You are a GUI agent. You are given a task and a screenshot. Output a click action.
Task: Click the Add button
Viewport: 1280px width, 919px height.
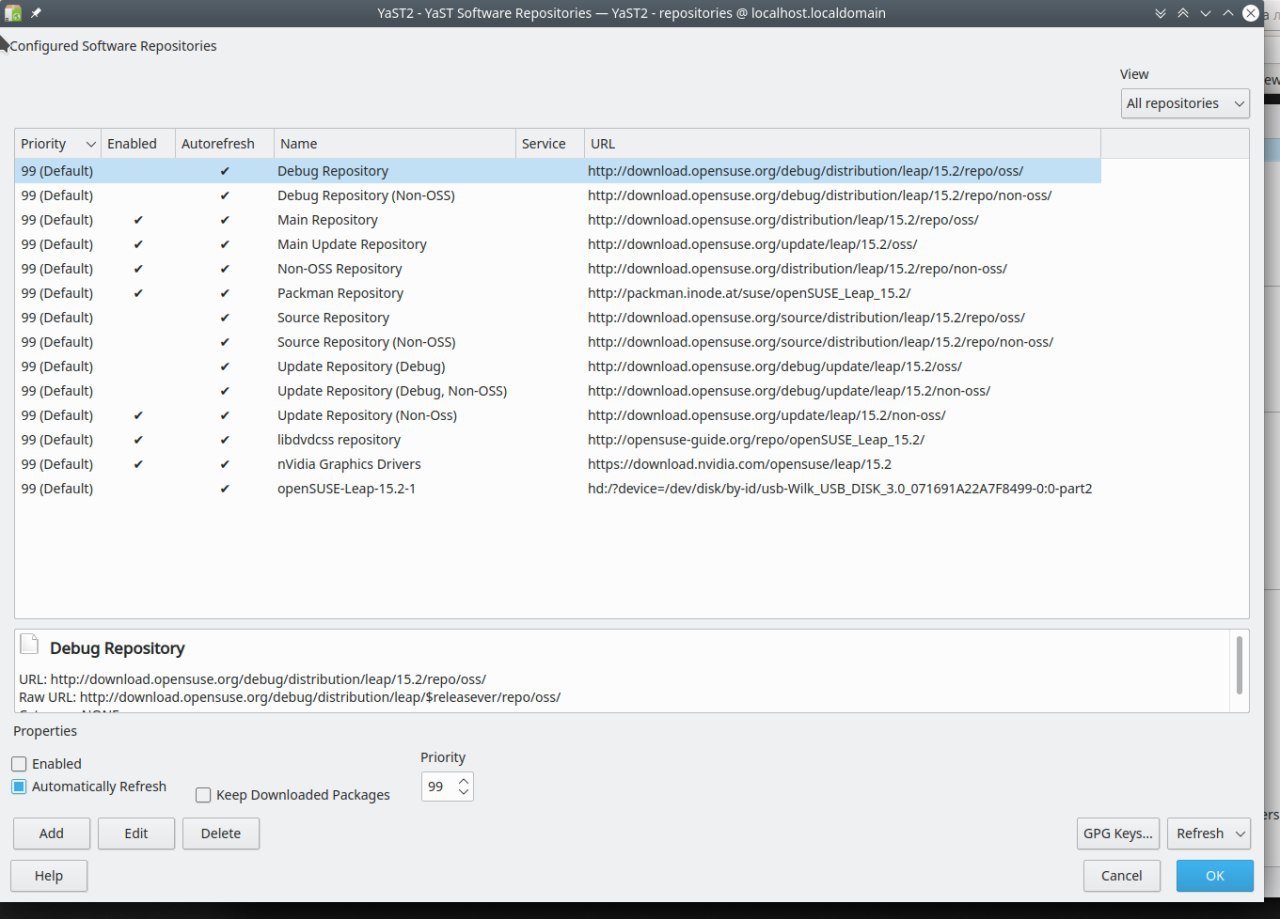(x=51, y=833)
